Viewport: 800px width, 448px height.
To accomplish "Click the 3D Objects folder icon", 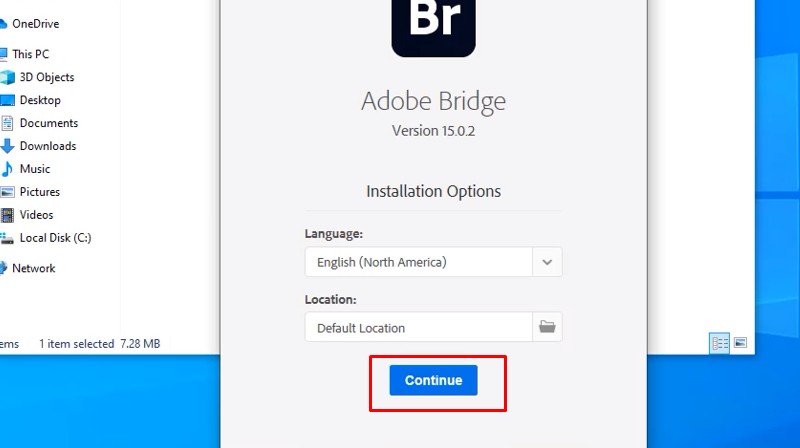I will tap(8, 77).
